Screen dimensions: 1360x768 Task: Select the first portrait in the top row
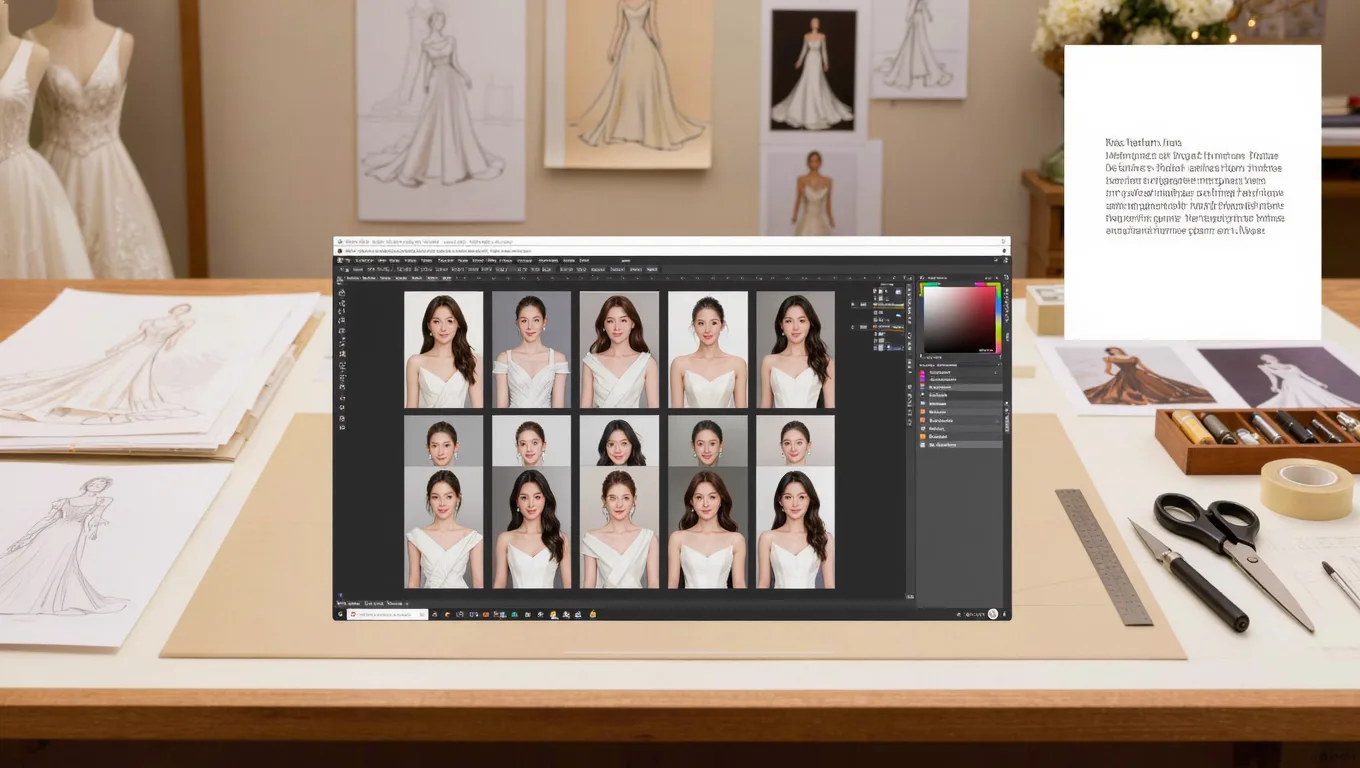tap(443, 349)
